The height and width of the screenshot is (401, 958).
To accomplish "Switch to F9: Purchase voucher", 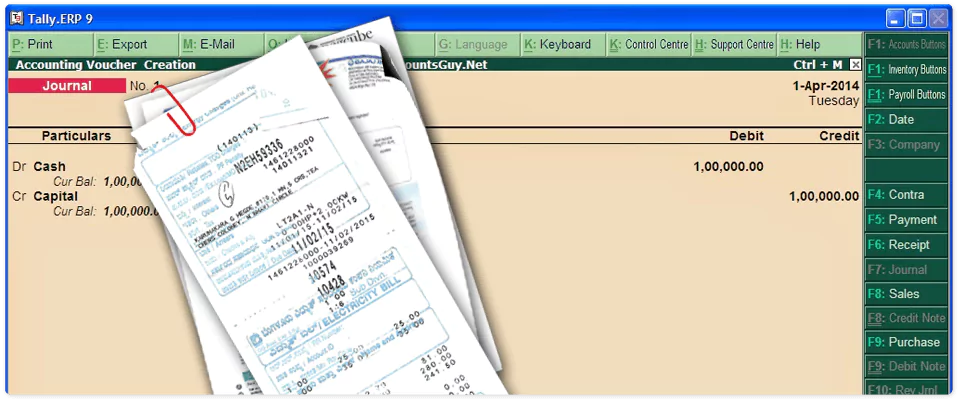I will (906, 342).
